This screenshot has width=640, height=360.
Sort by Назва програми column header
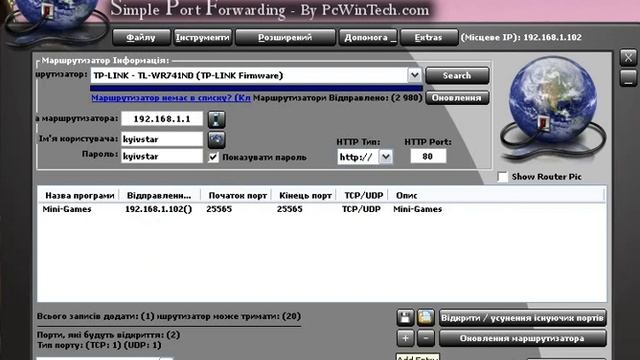coord(79,196)
